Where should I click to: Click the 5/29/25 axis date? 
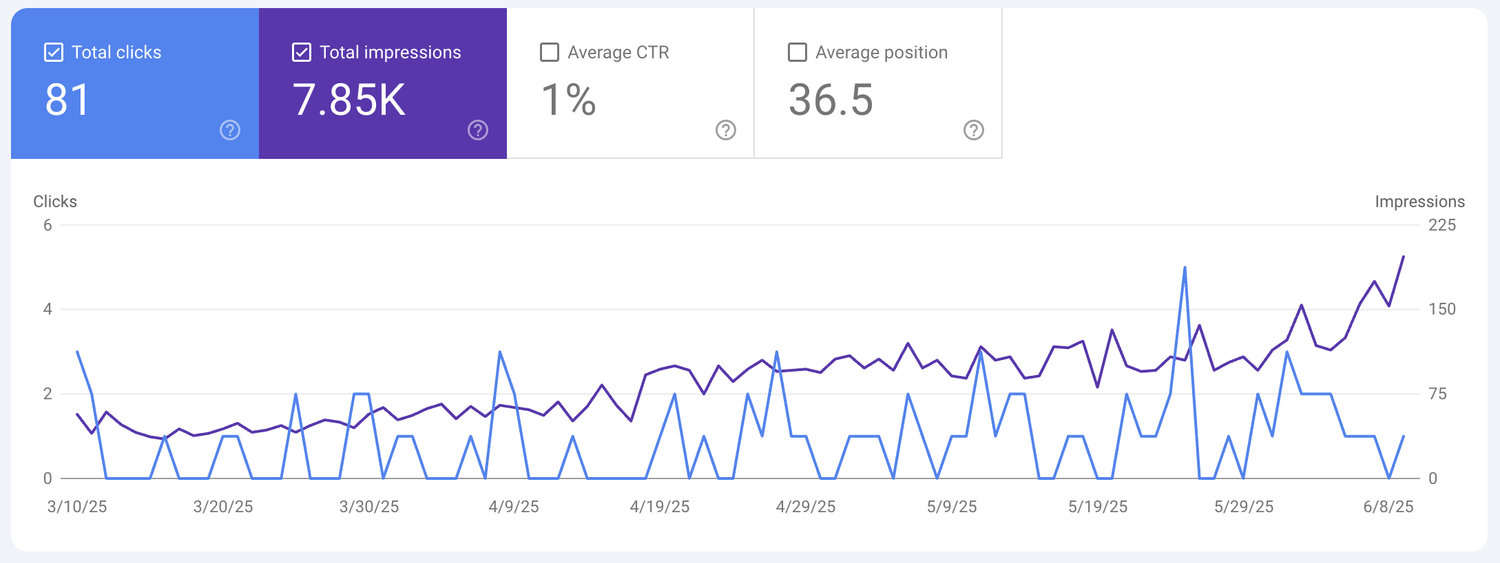(1243, 507)
